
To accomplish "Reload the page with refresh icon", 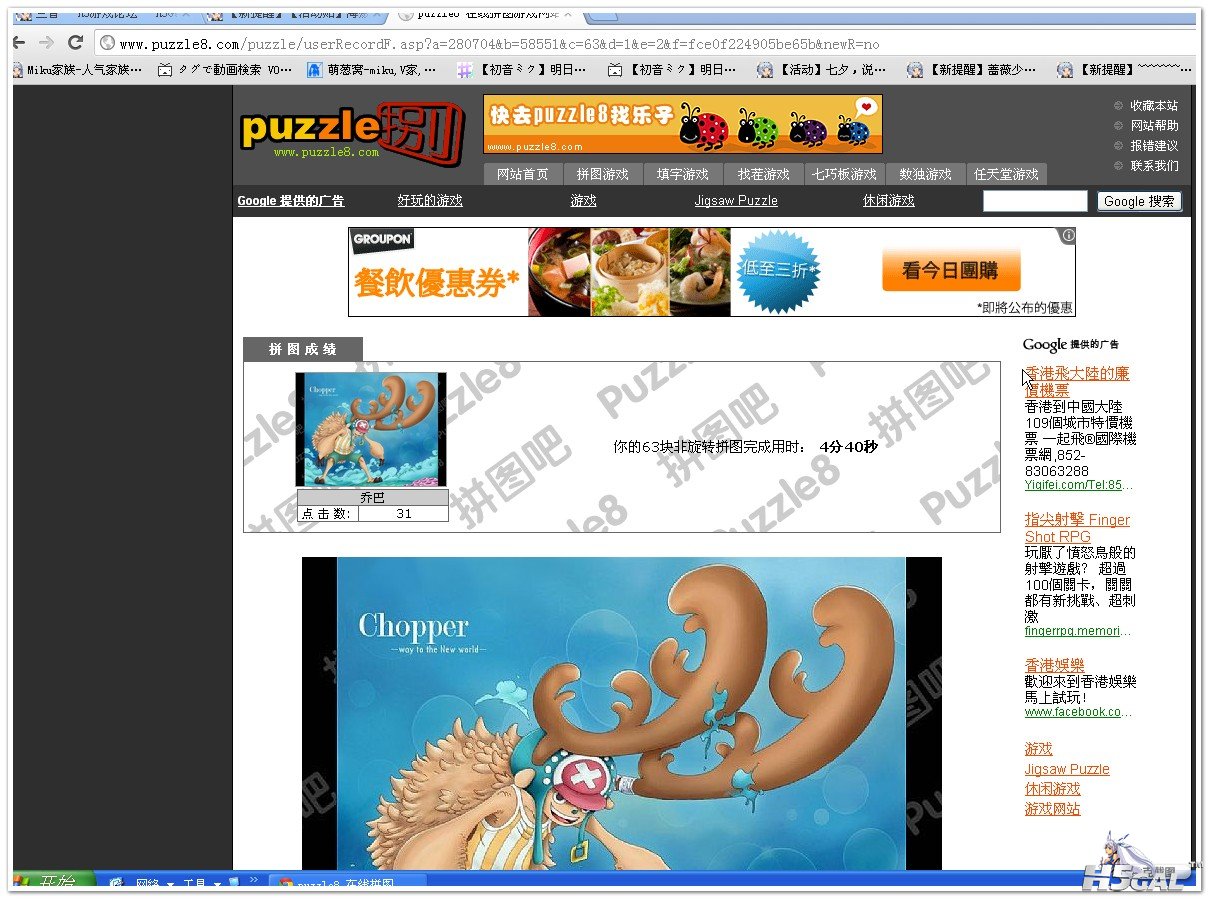I will click(x=75, y=43).
